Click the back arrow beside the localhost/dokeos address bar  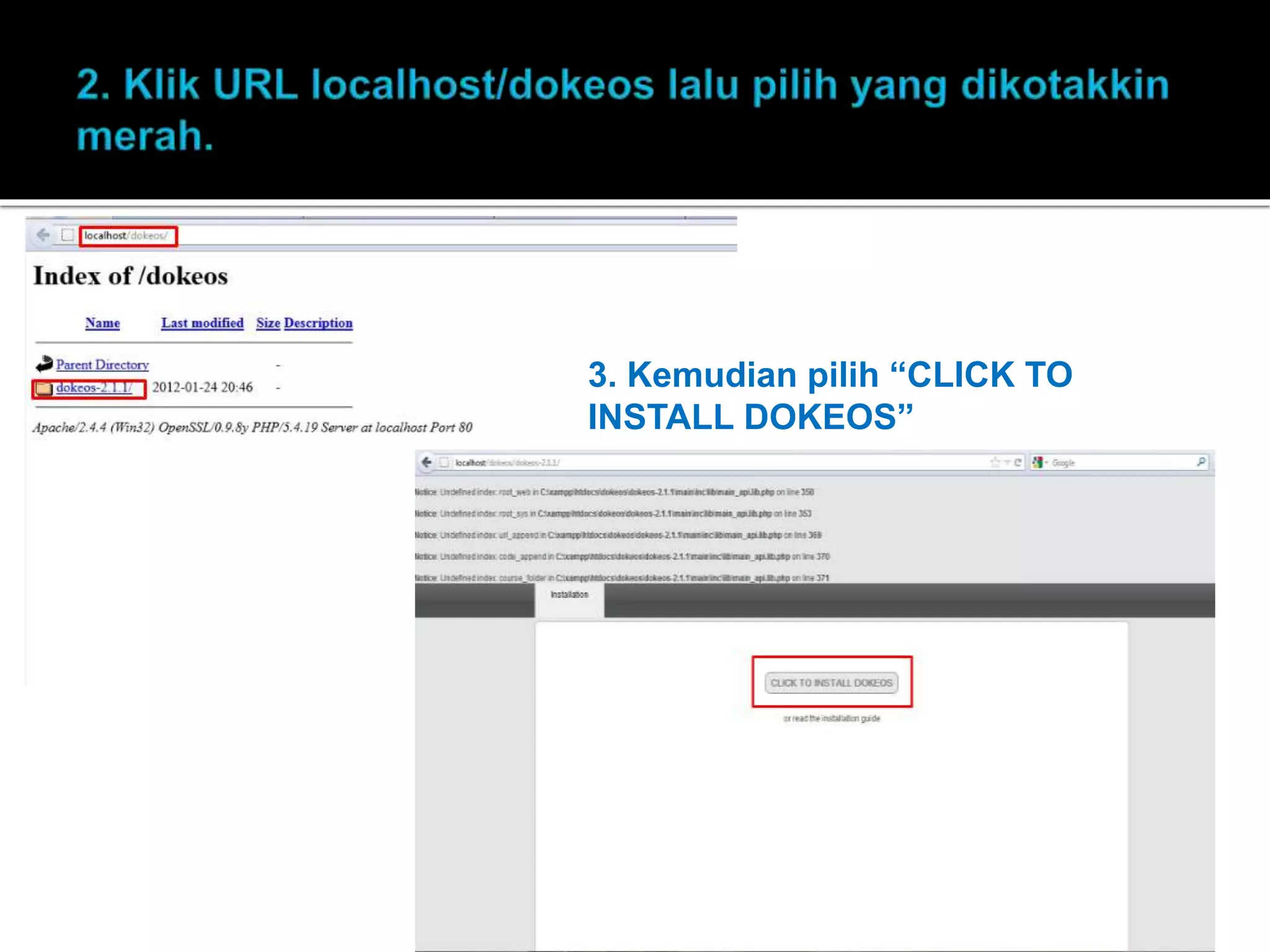pos(43,235)
